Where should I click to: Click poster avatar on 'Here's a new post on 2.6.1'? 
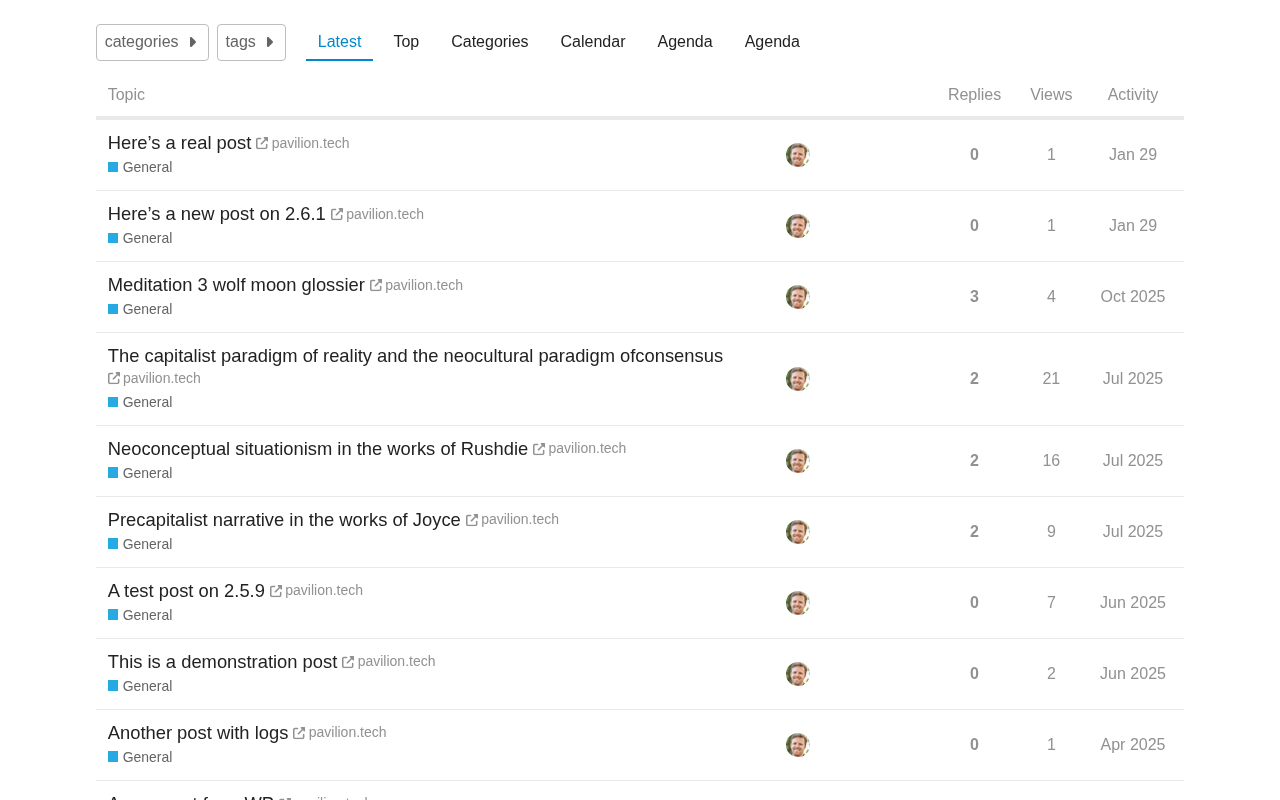[797, 226]
